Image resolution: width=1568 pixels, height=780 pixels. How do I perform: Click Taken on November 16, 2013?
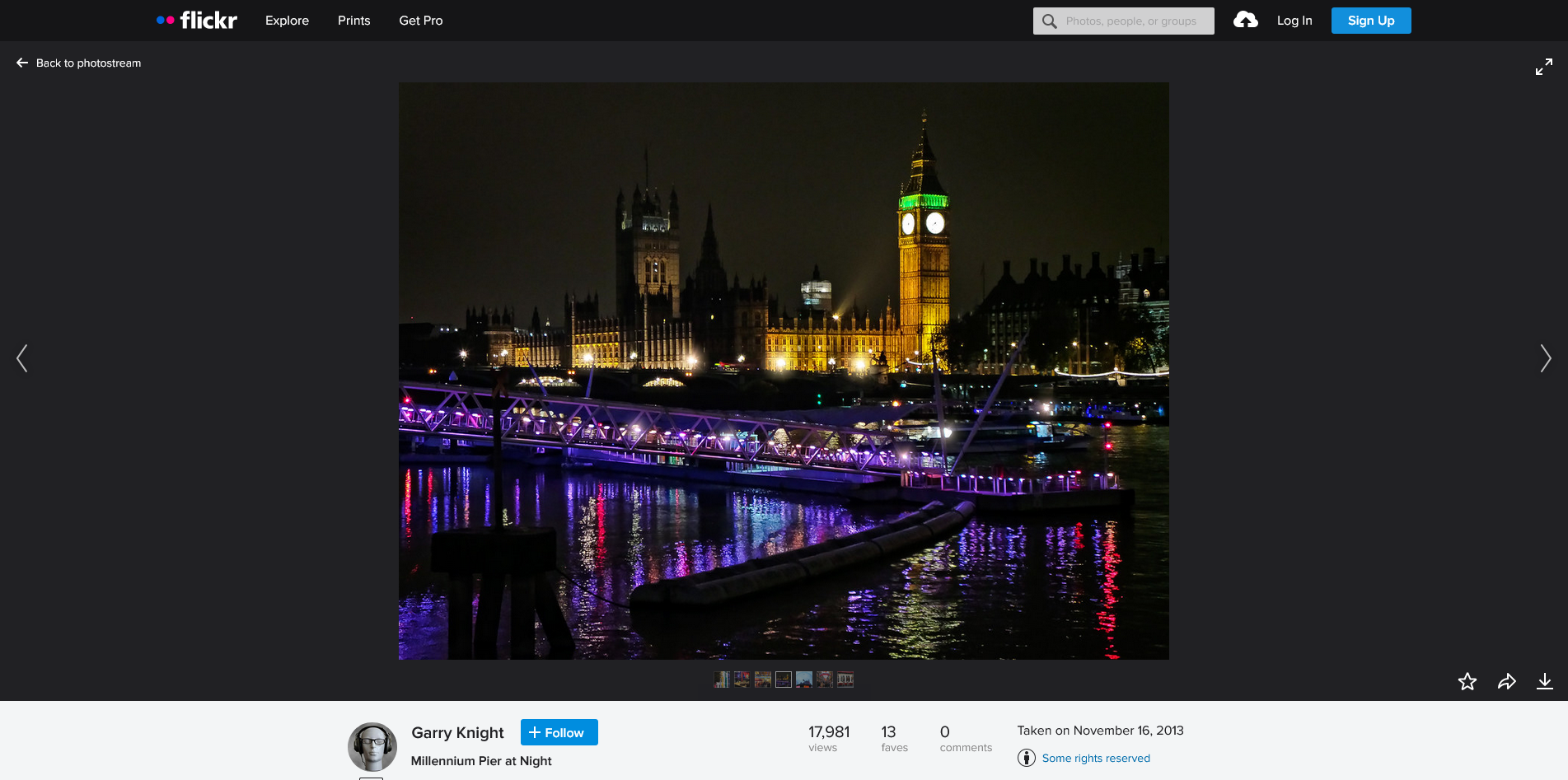click(1100, 731)
